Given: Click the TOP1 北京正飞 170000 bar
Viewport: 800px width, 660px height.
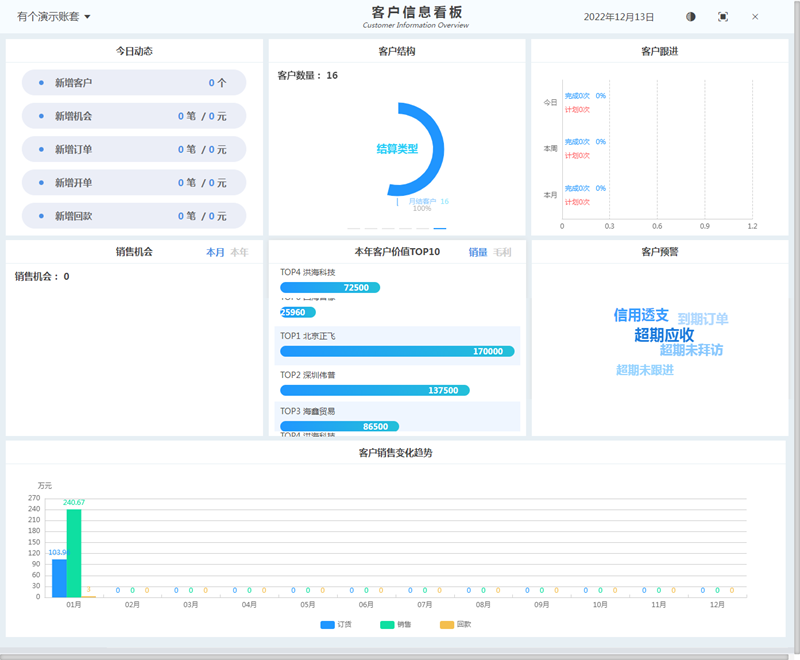Looking at the screenshot, I should point(397,351).
